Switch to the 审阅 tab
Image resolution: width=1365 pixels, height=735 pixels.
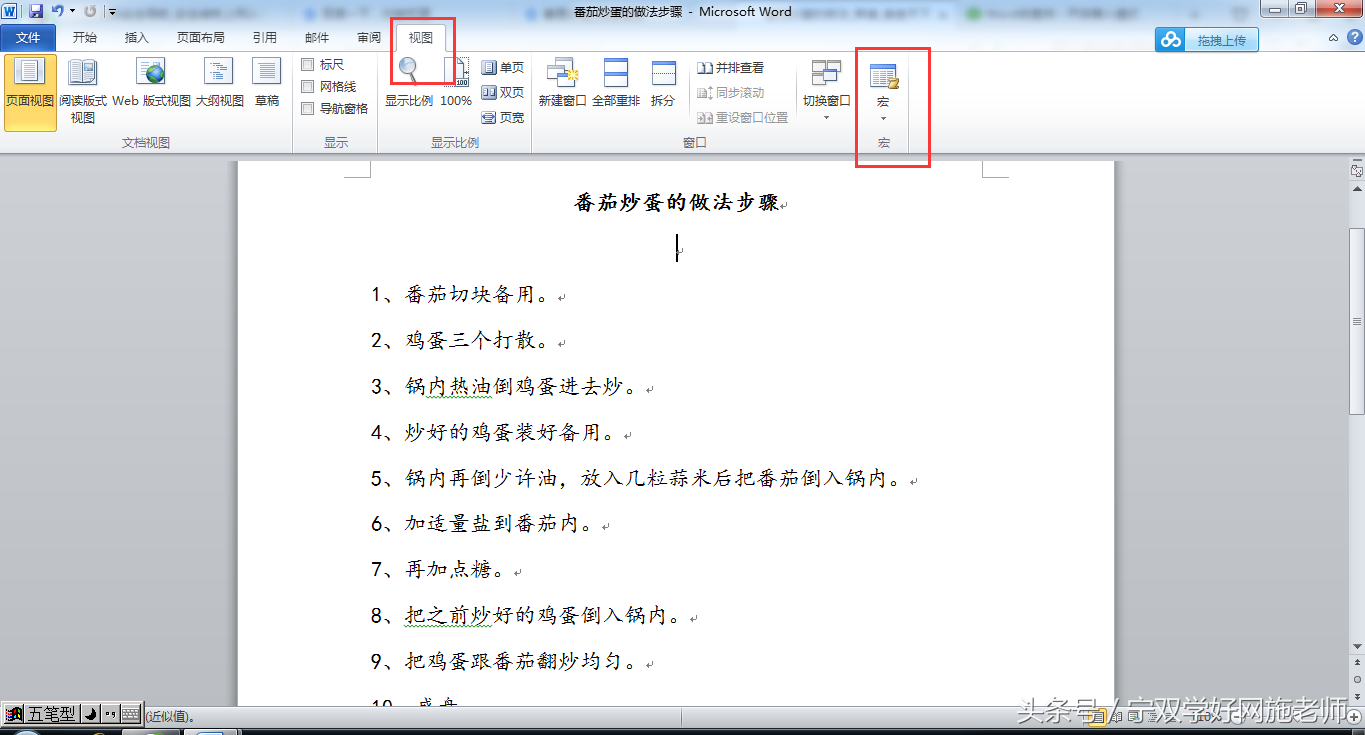369,38
